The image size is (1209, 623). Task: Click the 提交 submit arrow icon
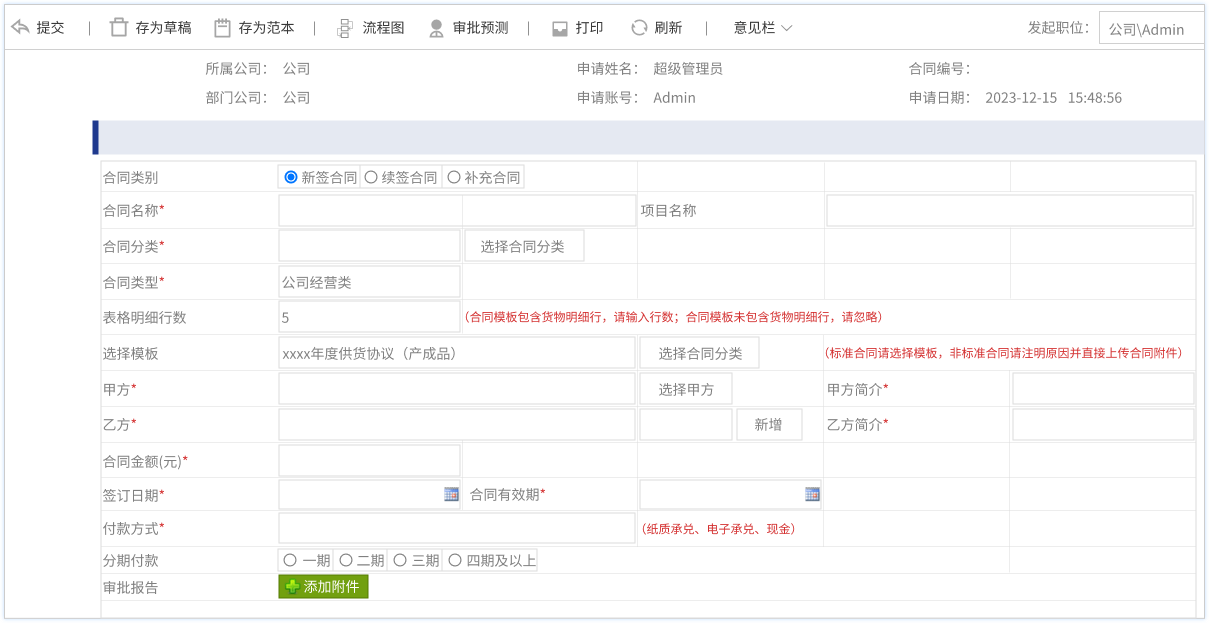pyautogui.click(x=20, y=27)
